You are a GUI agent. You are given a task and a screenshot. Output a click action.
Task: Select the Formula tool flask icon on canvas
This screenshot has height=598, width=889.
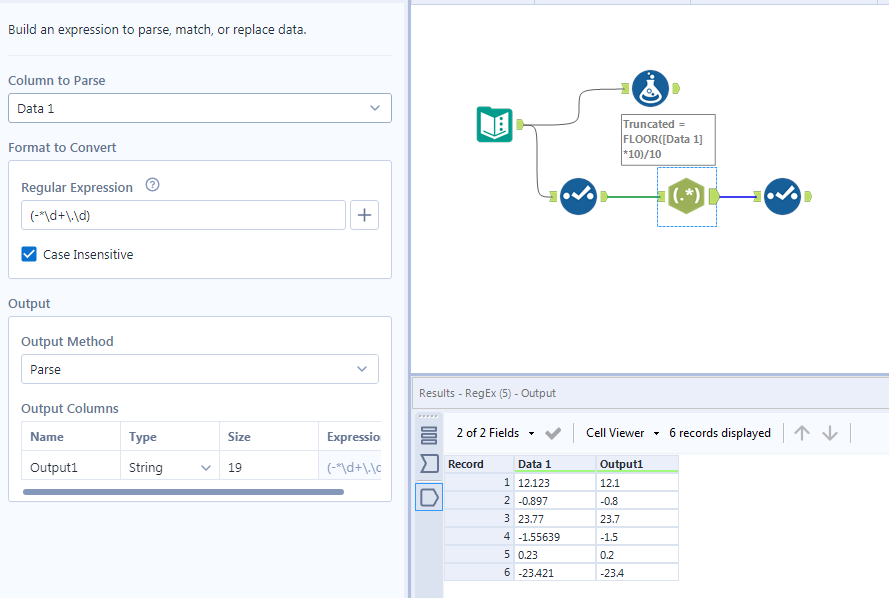coord(651,89)
